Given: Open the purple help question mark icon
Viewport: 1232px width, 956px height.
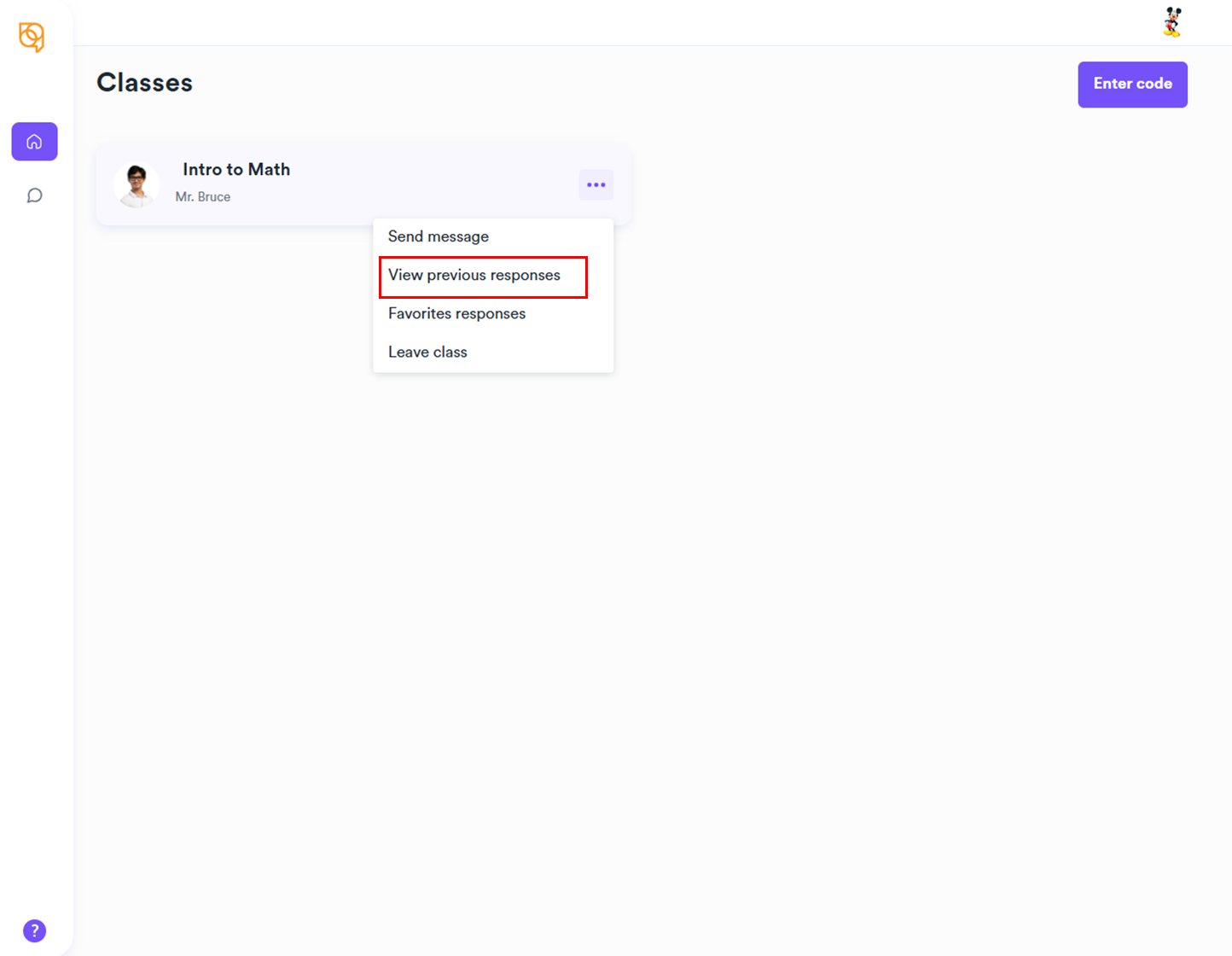Looking at the screenshot, I should click(x=34, y=930).
